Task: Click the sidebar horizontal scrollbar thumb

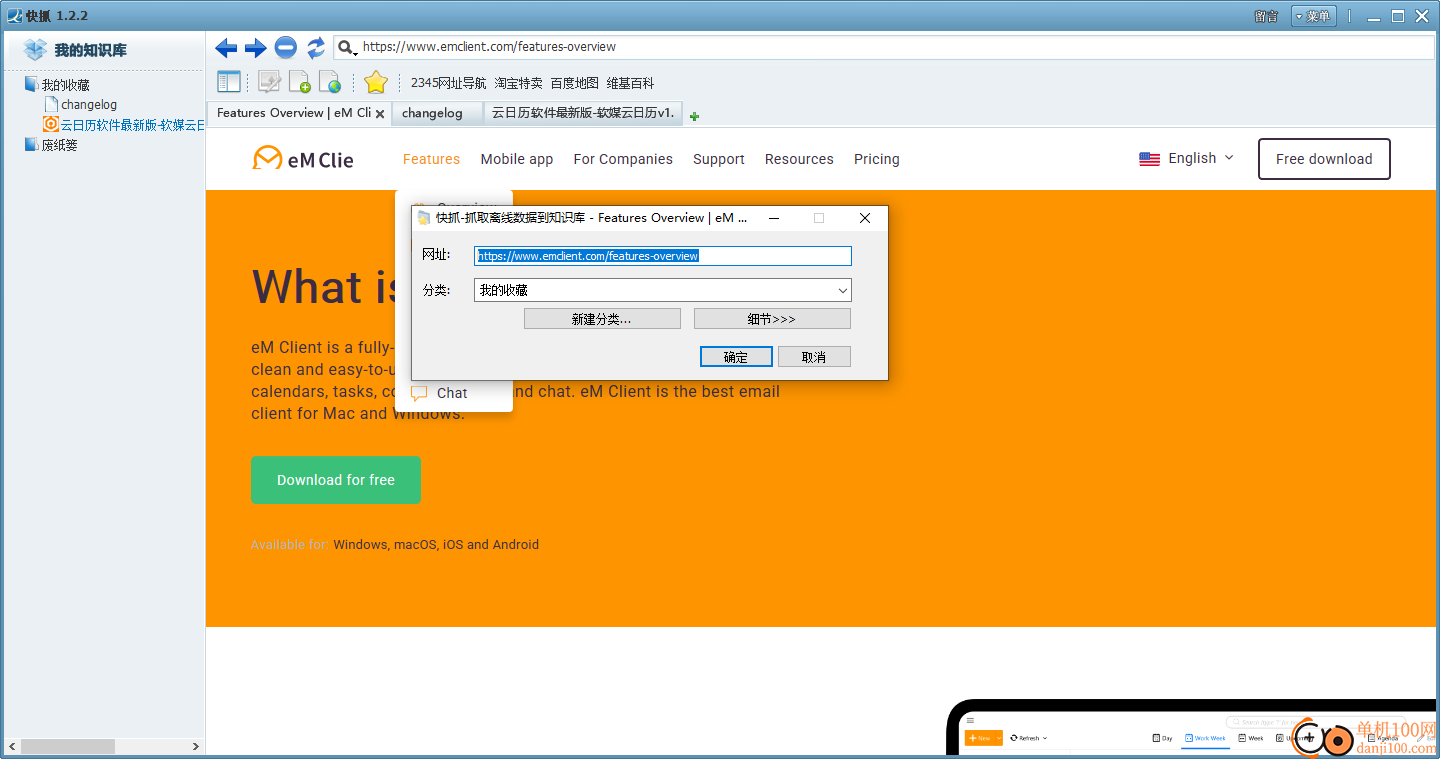Action: tap(68, 746)
